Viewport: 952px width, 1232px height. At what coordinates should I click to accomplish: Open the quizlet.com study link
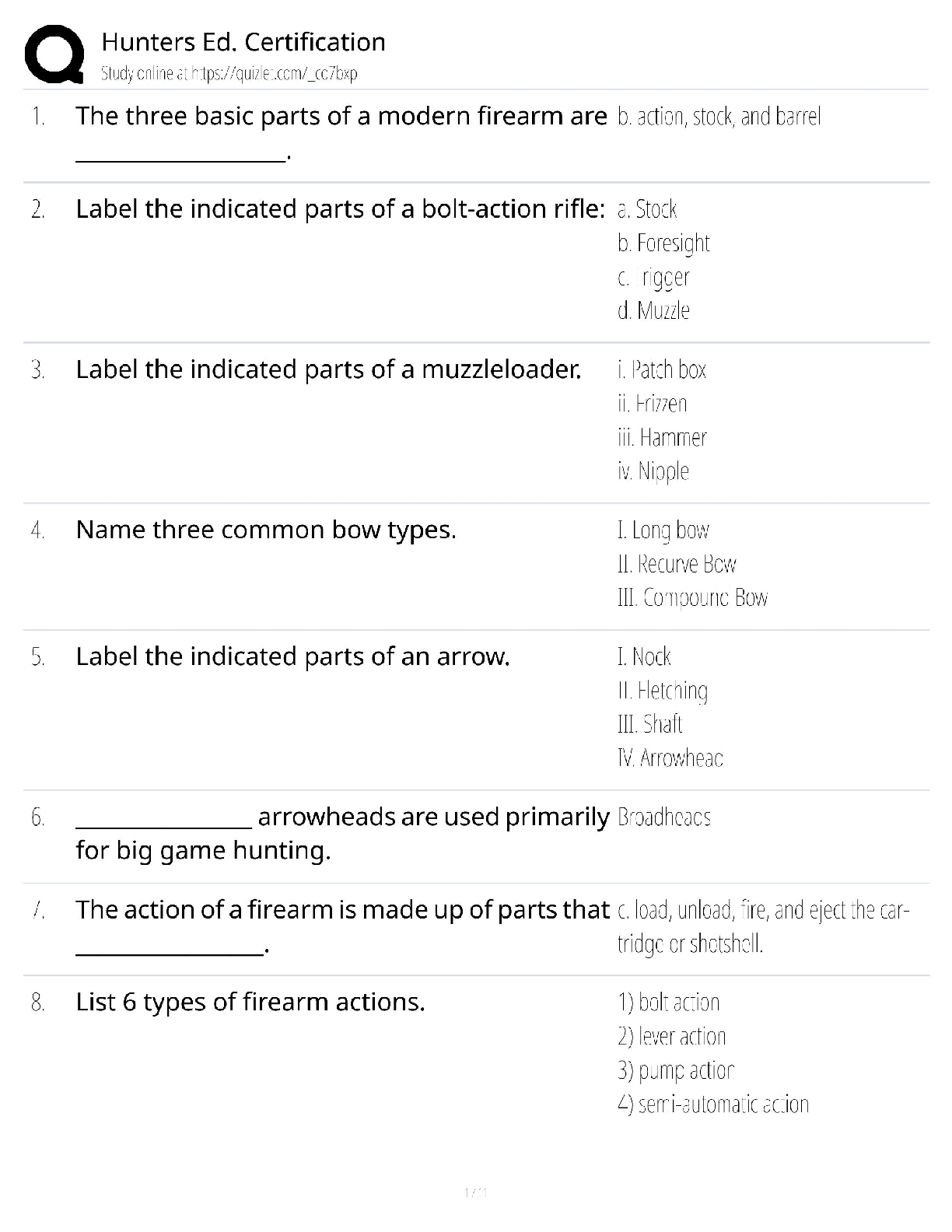coord(229,74)
